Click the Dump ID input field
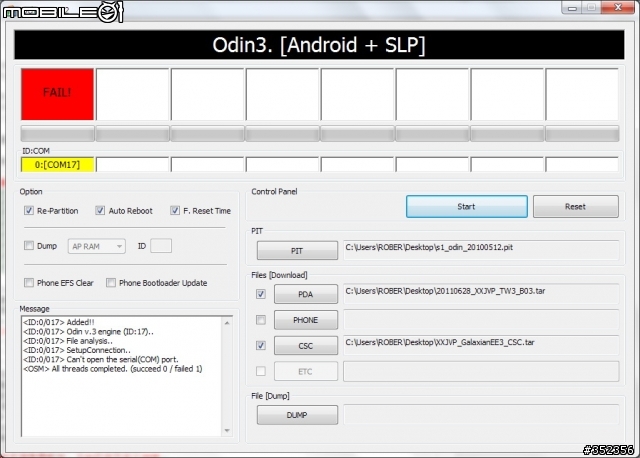The image size is (640, 458). (x=161, y=246)
